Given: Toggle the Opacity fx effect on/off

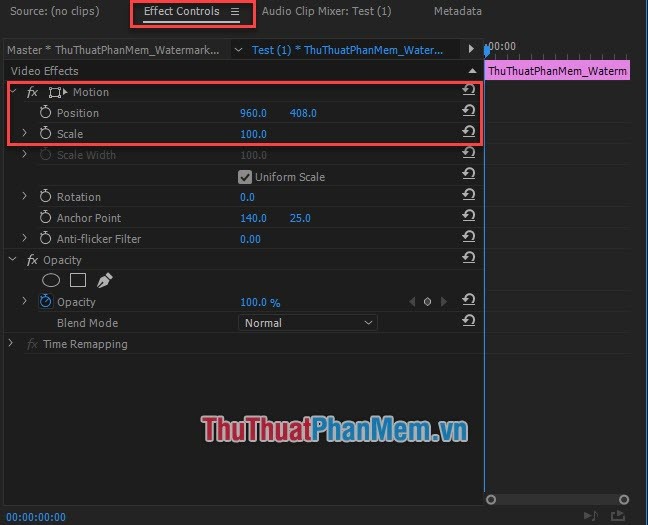Looking at the screenshot, I should [32, 260].
